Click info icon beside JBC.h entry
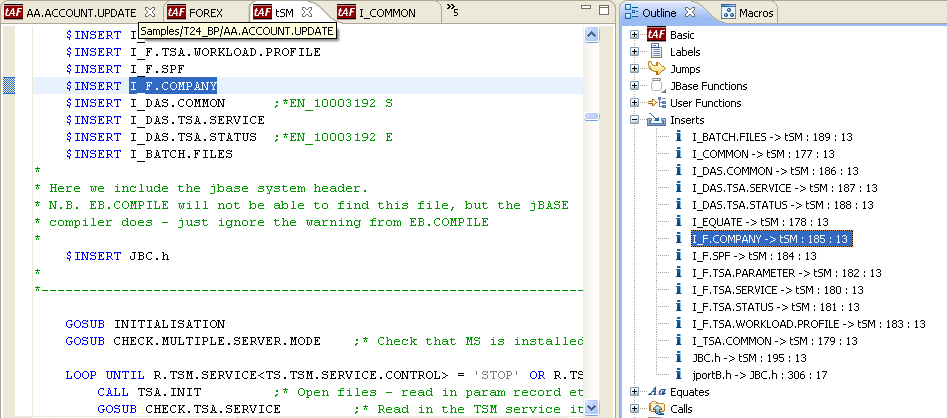This screenshot has width=947, height=418. [x=679, y=358]
